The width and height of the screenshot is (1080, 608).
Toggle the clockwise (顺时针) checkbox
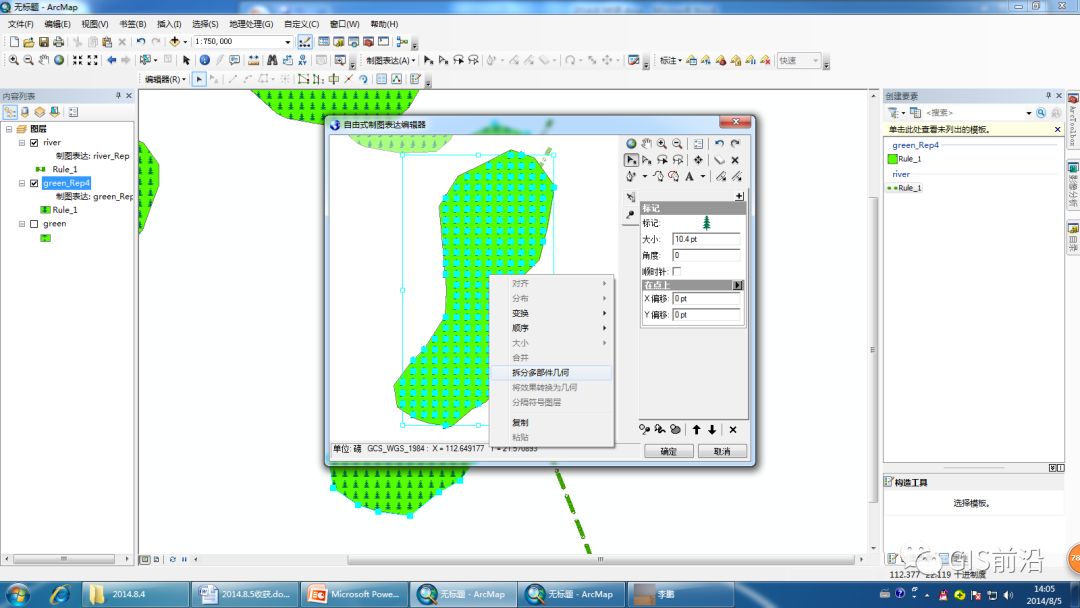677,271
